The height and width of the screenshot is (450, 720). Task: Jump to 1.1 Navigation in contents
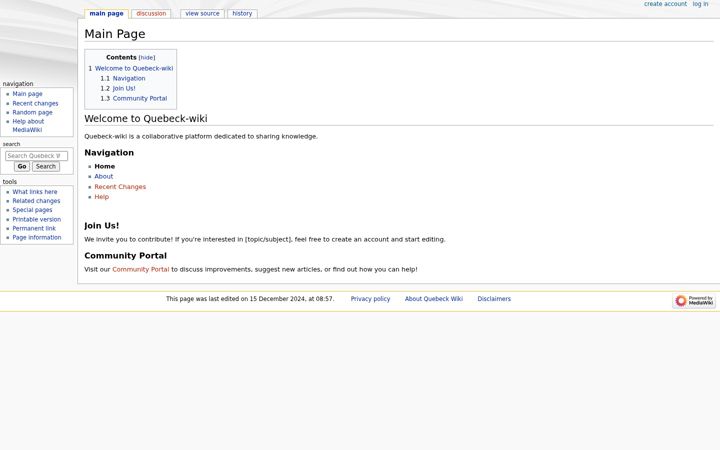(x=123, y=79)
